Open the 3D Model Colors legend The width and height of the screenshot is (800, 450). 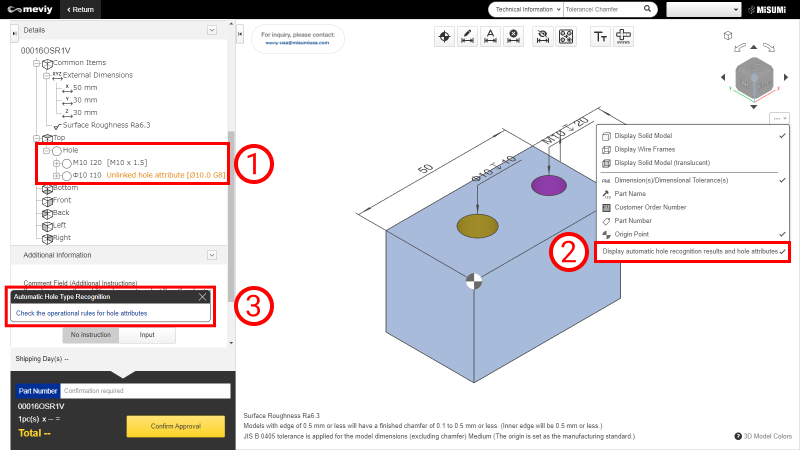coord(763,436)
